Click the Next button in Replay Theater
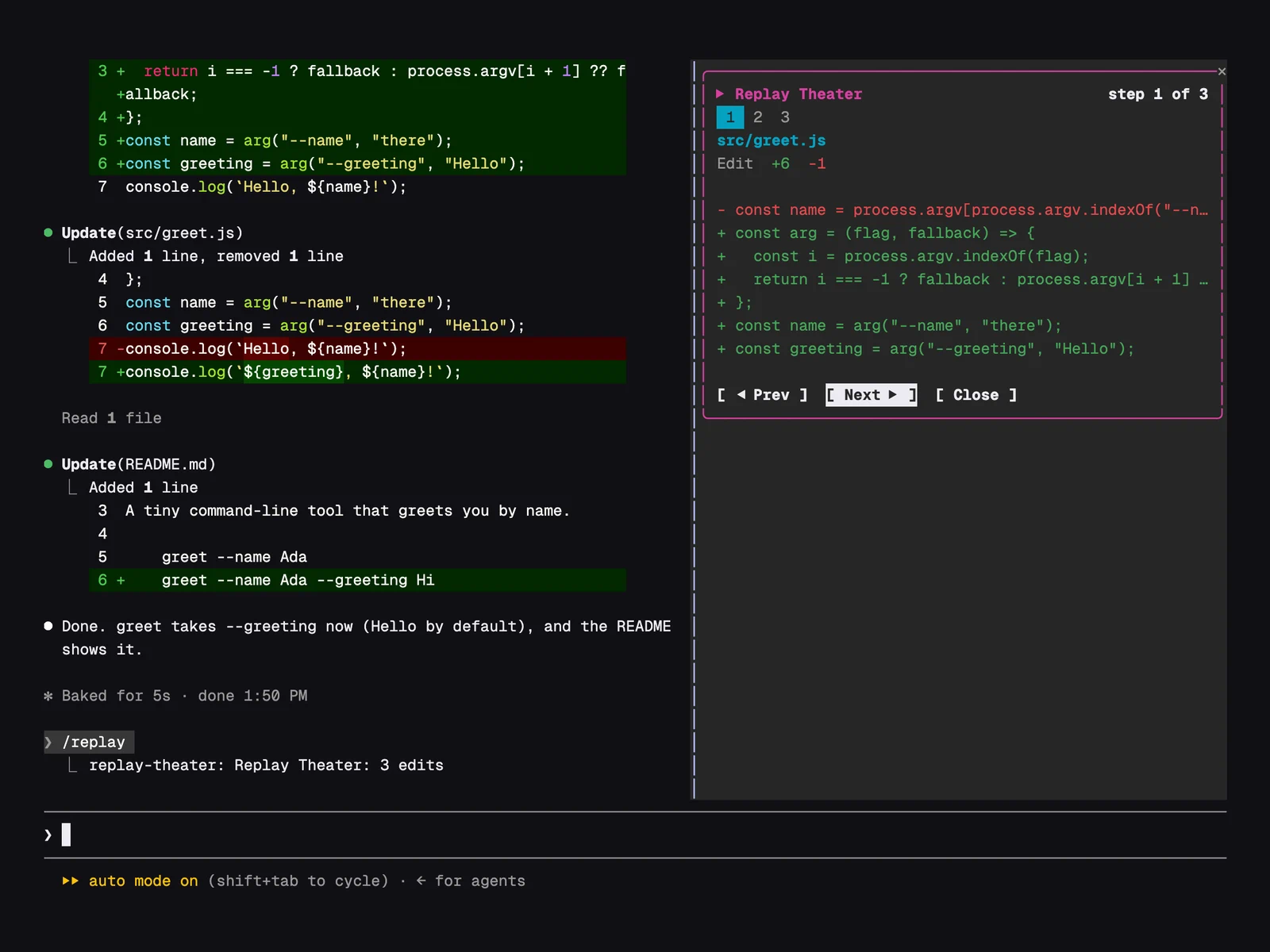Viewport: 1270px width, 952px height. click(871, 395)
